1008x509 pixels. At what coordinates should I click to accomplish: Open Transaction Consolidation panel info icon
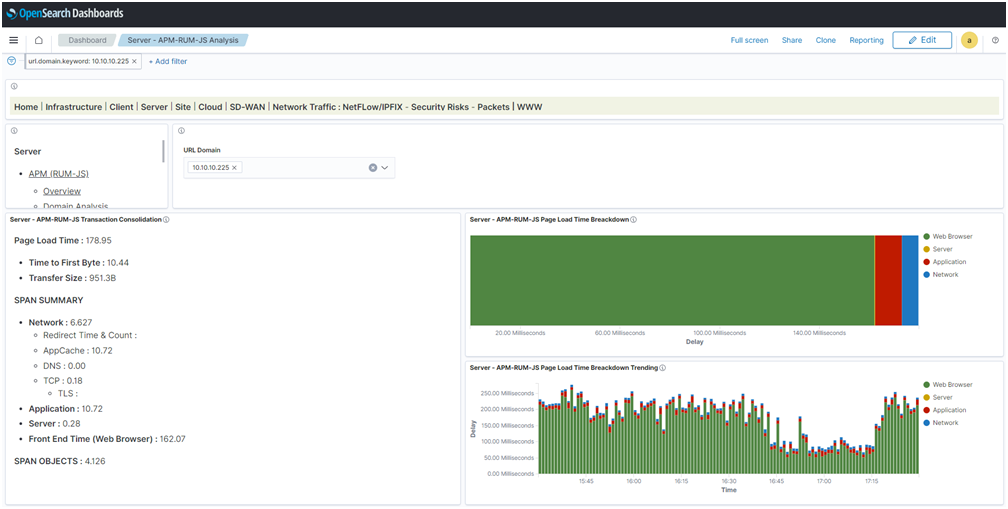(x=166, y=220)
